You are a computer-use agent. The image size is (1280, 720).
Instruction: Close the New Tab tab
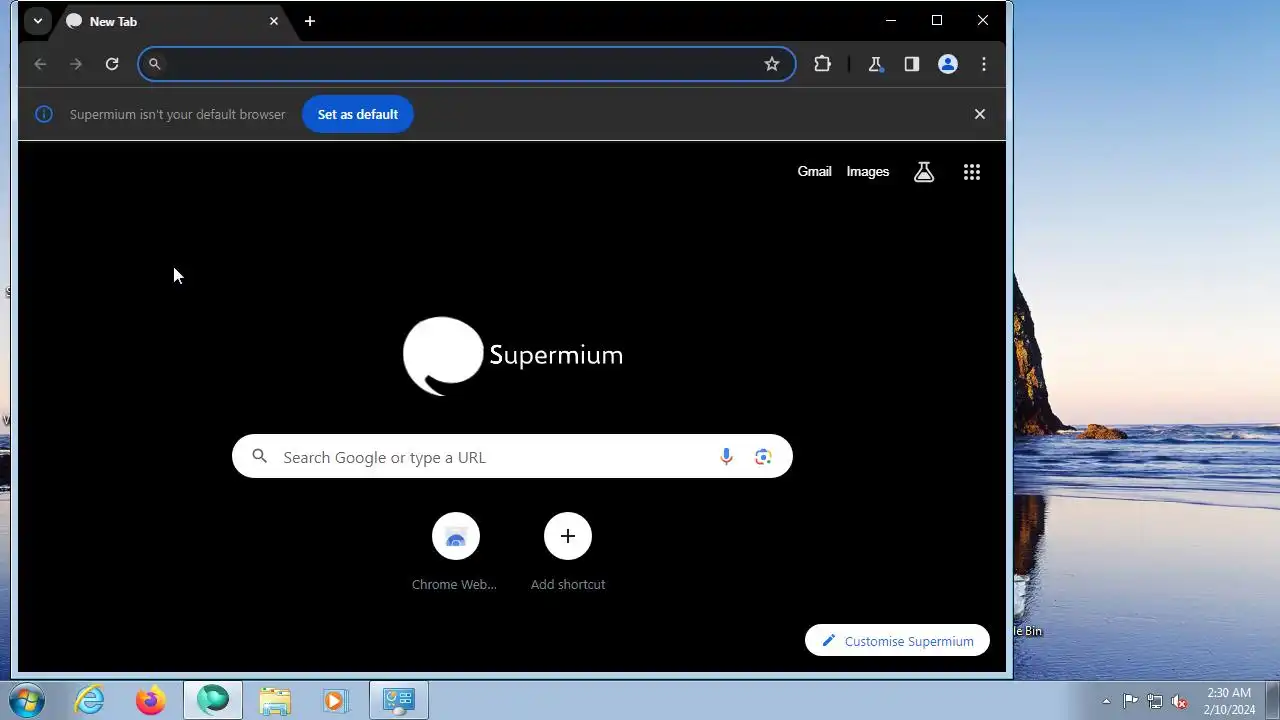pos(274,21)
